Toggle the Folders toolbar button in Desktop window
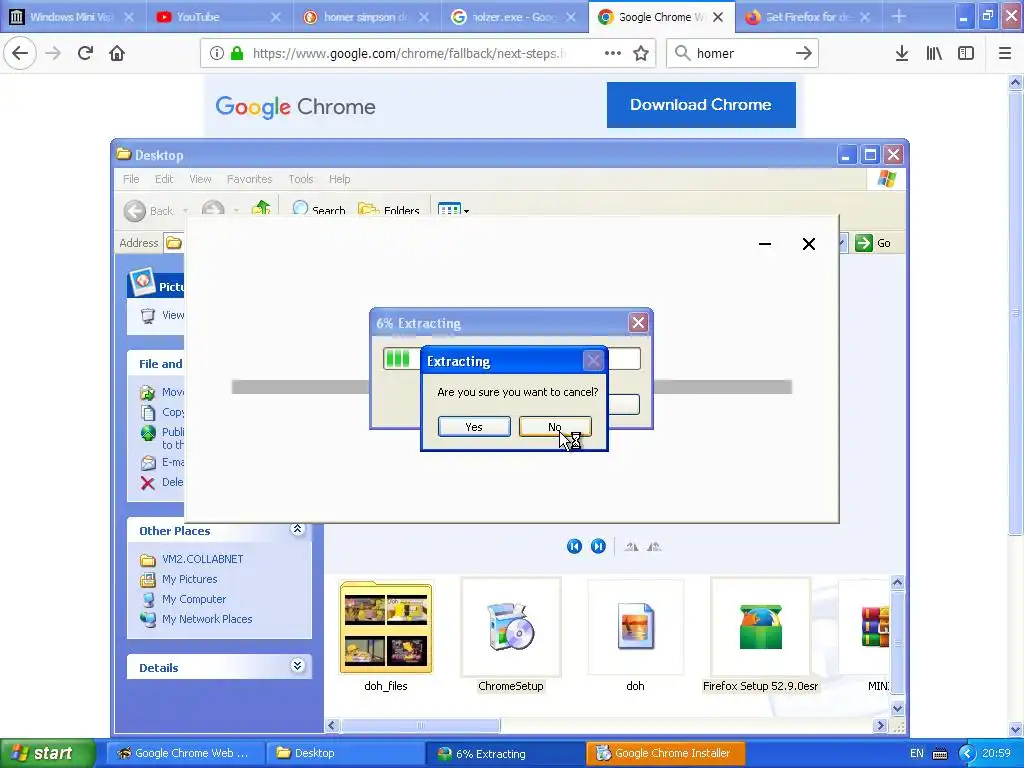This screenshot has width=1024, height=768. click(x=389, y=209)
